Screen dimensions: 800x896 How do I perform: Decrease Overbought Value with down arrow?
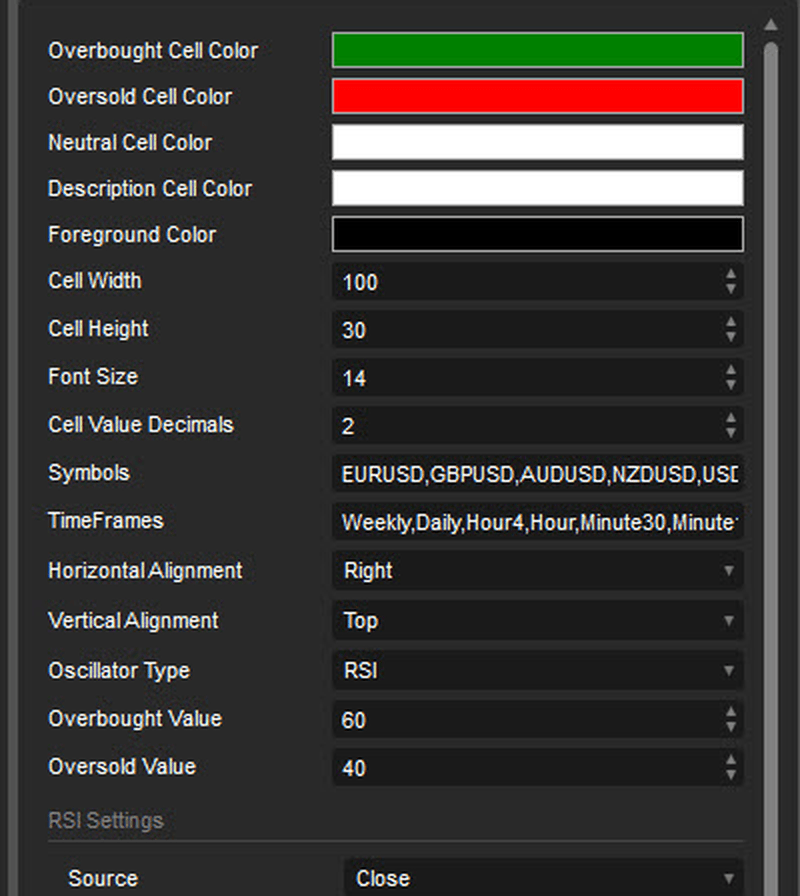point(730,727)
